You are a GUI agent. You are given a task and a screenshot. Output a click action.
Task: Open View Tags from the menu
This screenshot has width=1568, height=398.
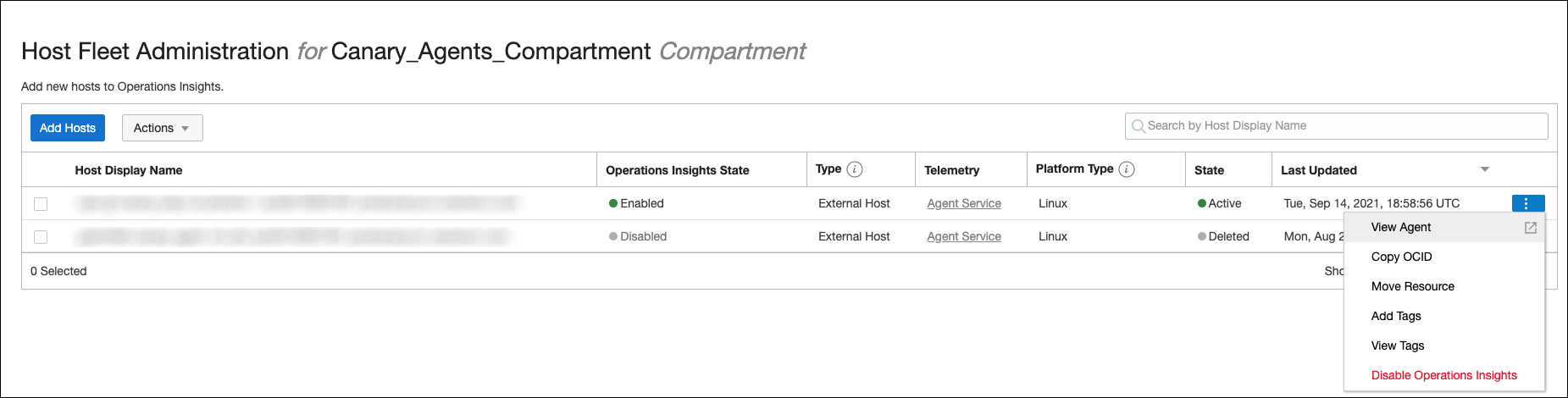point(1397,345)
